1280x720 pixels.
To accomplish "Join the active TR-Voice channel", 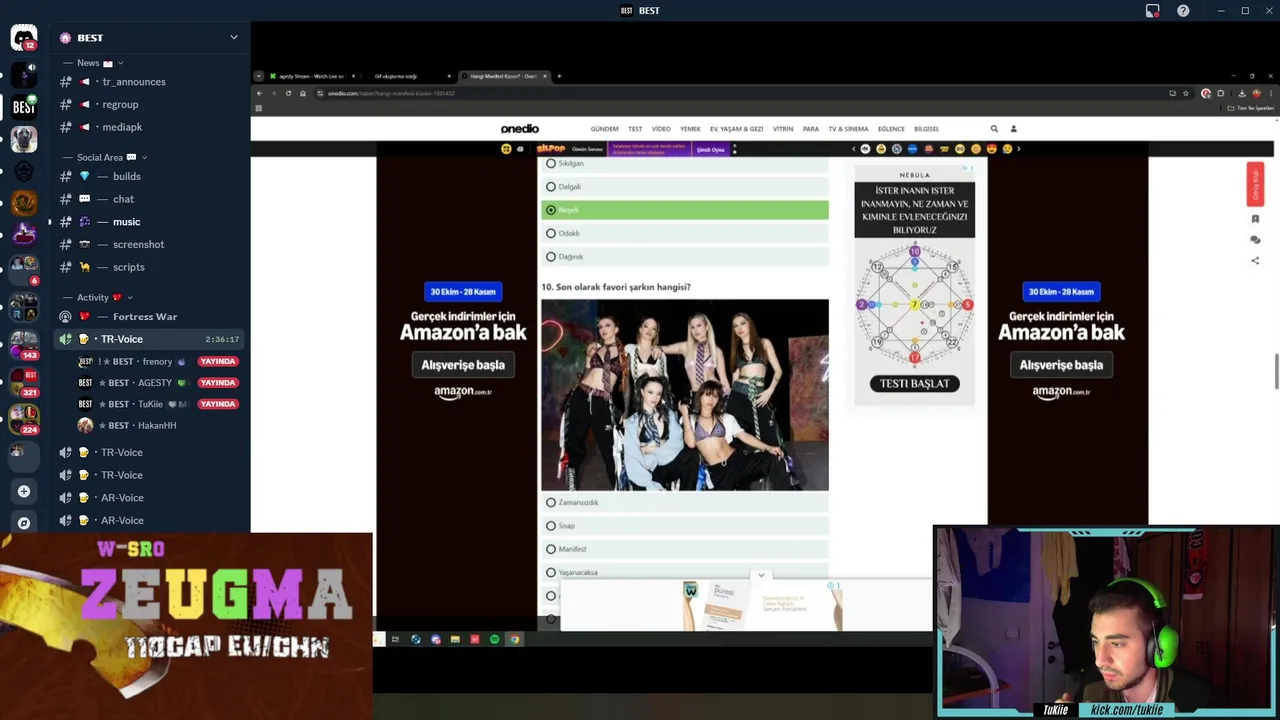I will click(x=150, y=339).
